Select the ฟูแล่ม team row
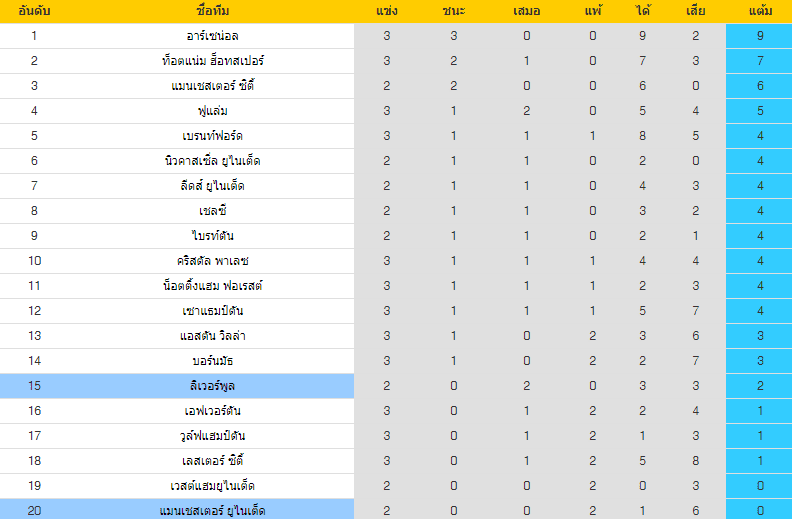 pos(396,111)
